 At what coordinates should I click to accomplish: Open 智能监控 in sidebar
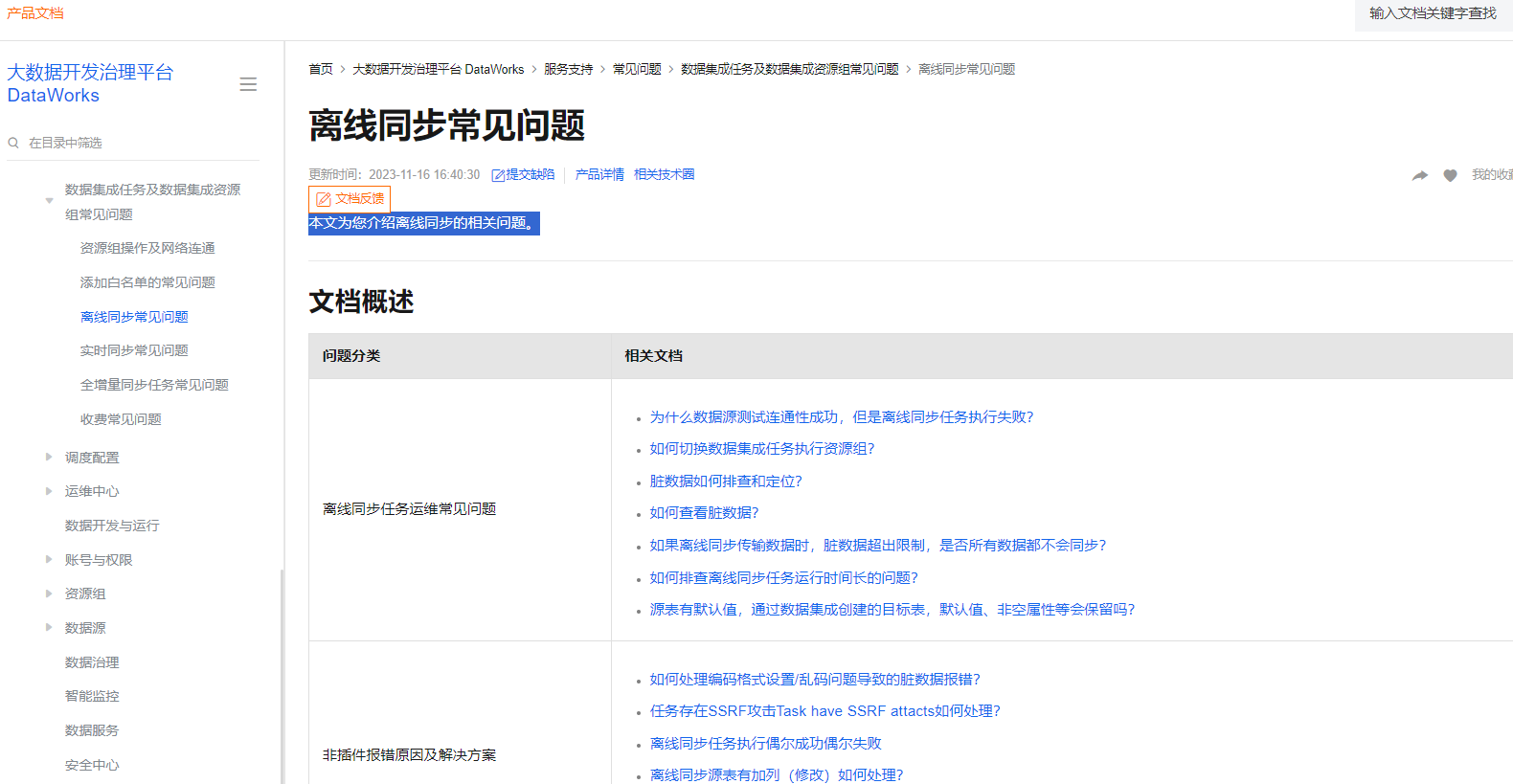click(92, 696)
